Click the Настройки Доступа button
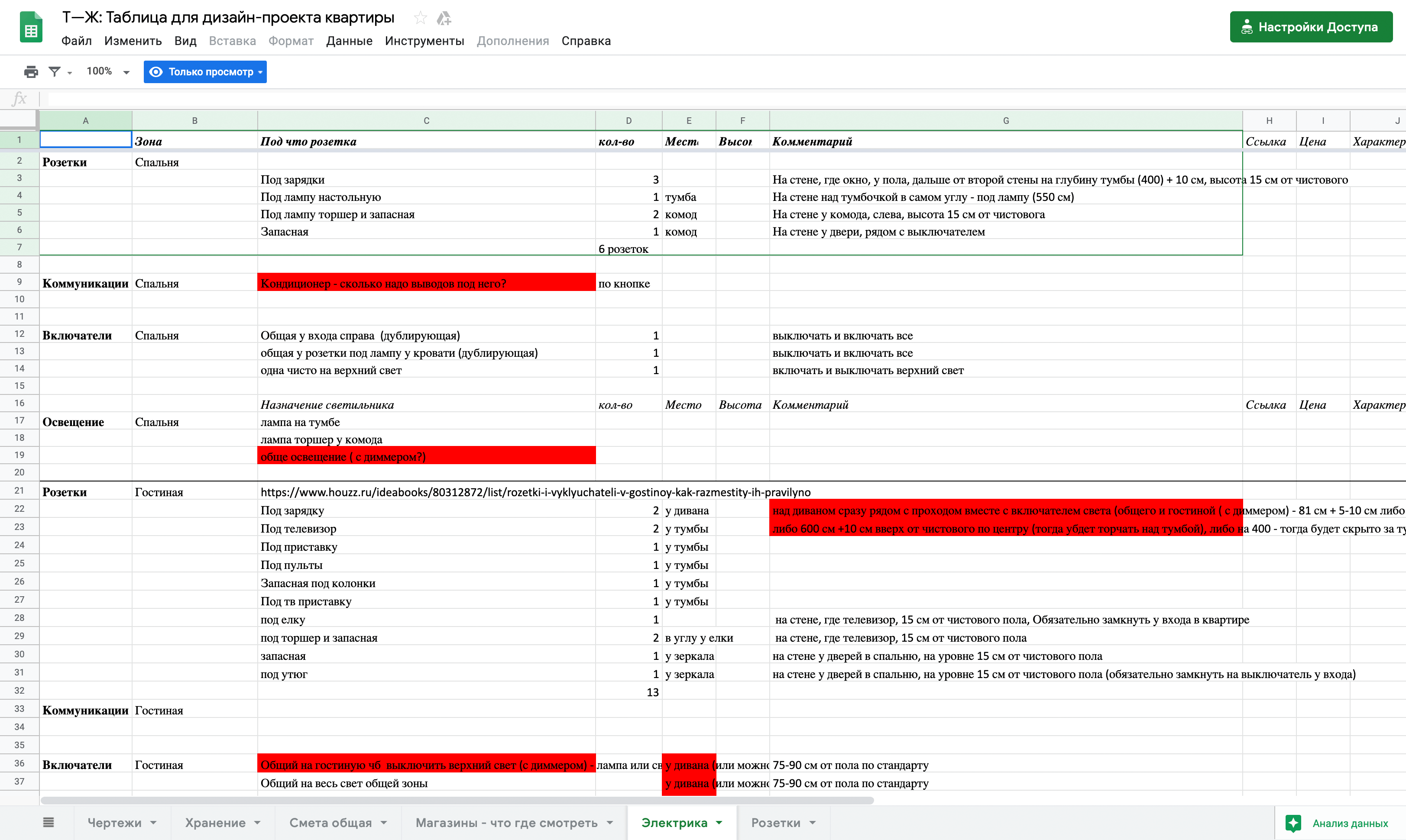This screenshot has width=1406, height=840. click(x=1311, y=26)
